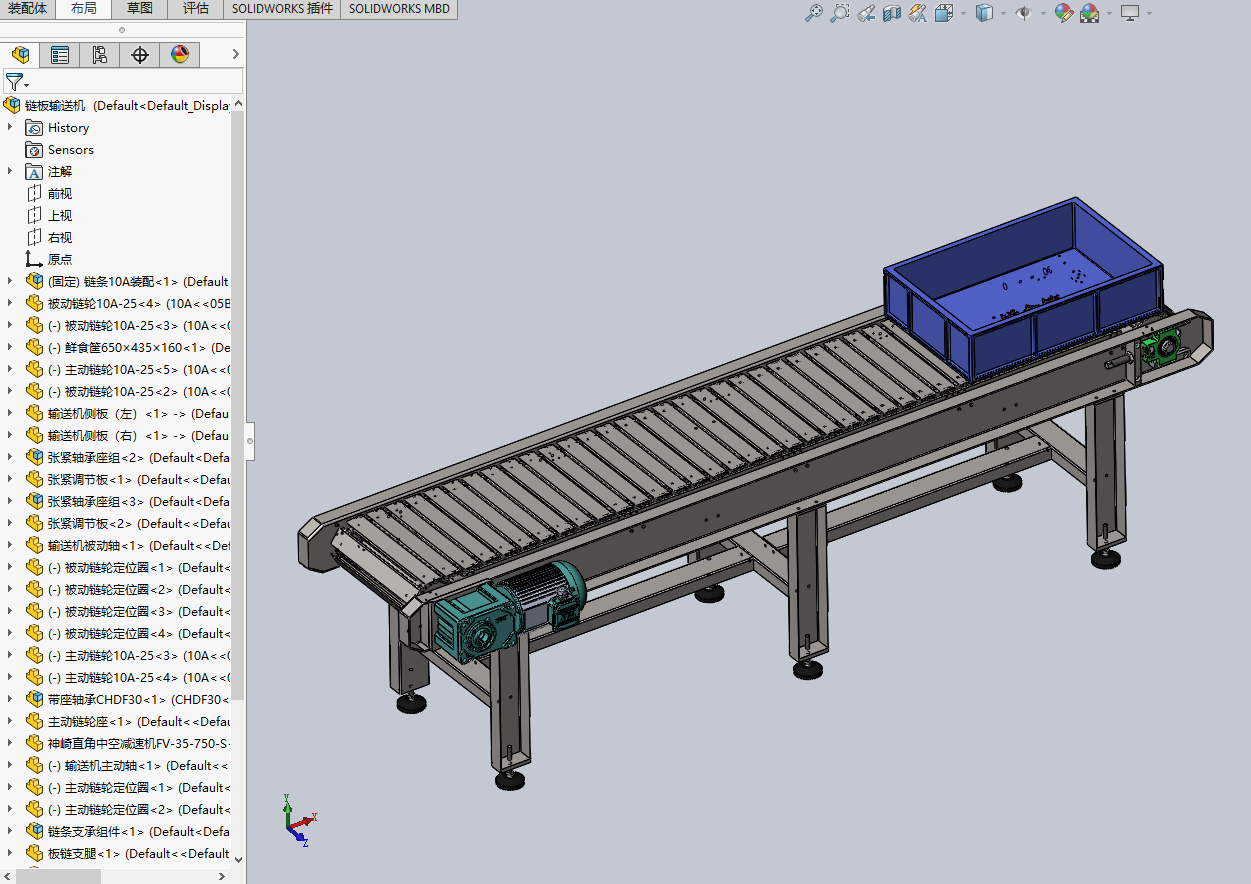Select the 原点 origin item

coord(60,259)
